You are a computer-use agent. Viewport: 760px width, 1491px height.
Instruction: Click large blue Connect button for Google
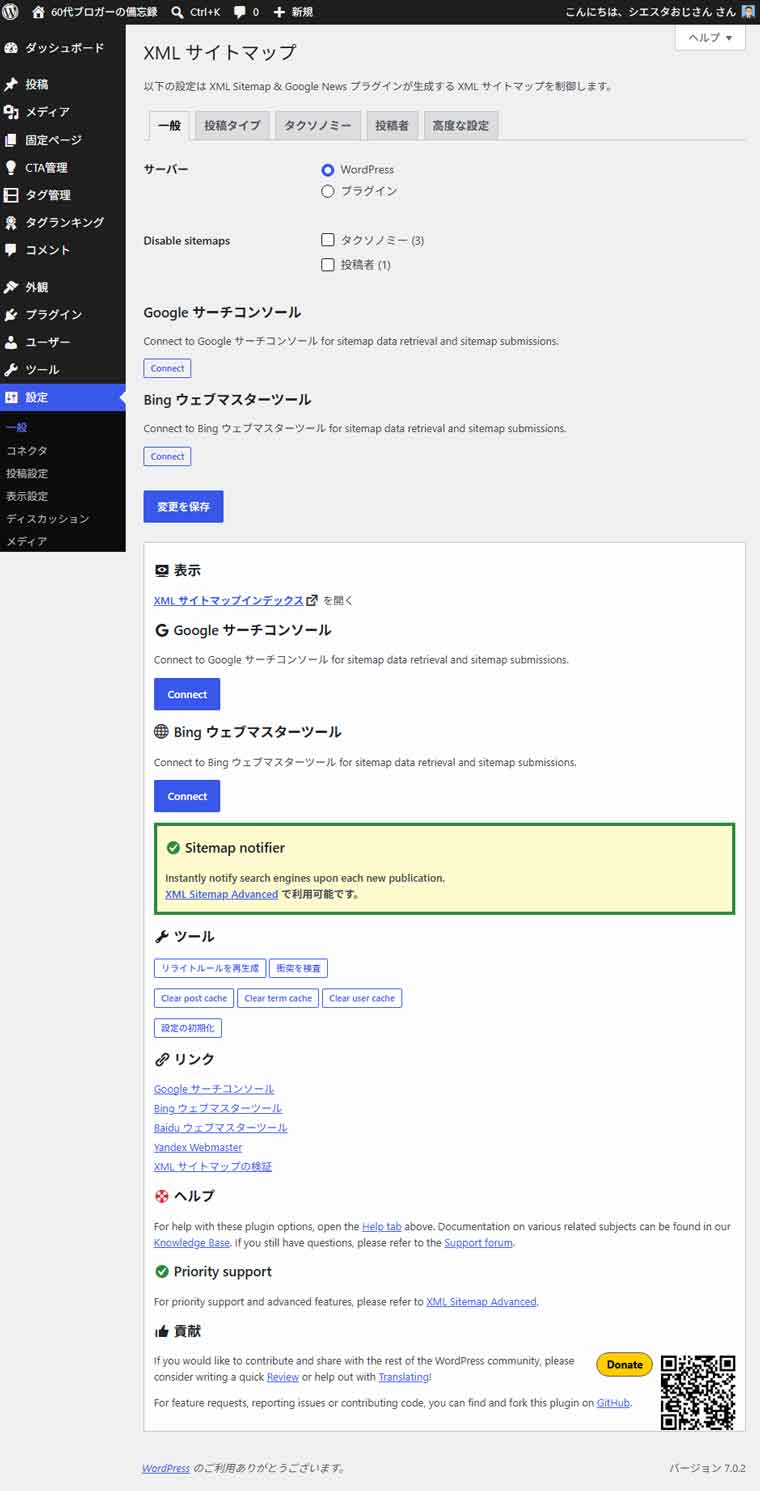(187, 694)
